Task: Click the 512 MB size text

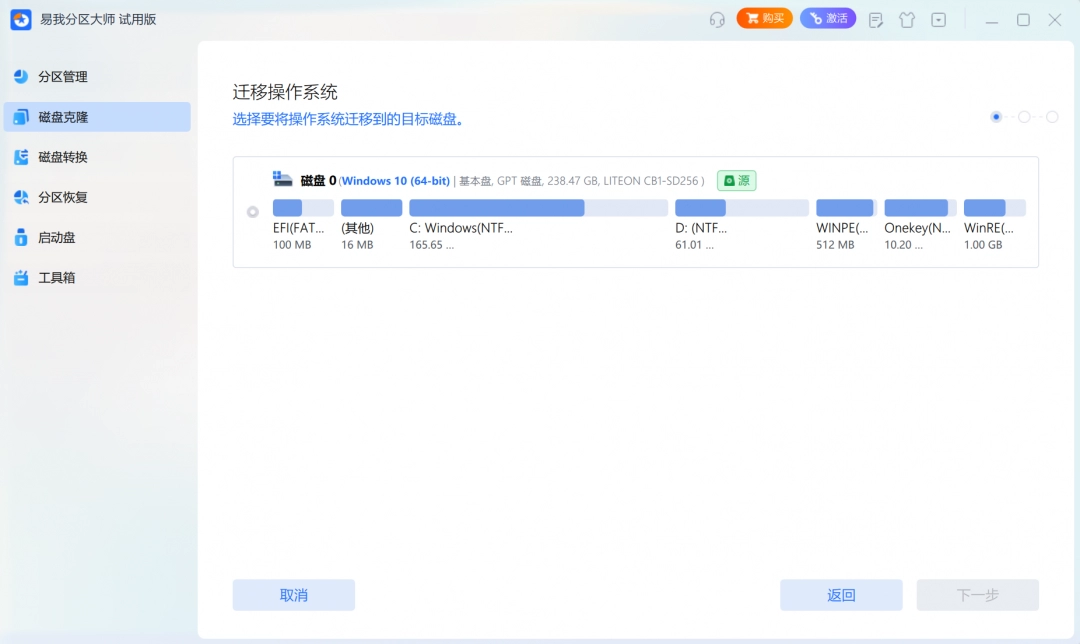Action: pyautogui.click(x=835, y=245)
